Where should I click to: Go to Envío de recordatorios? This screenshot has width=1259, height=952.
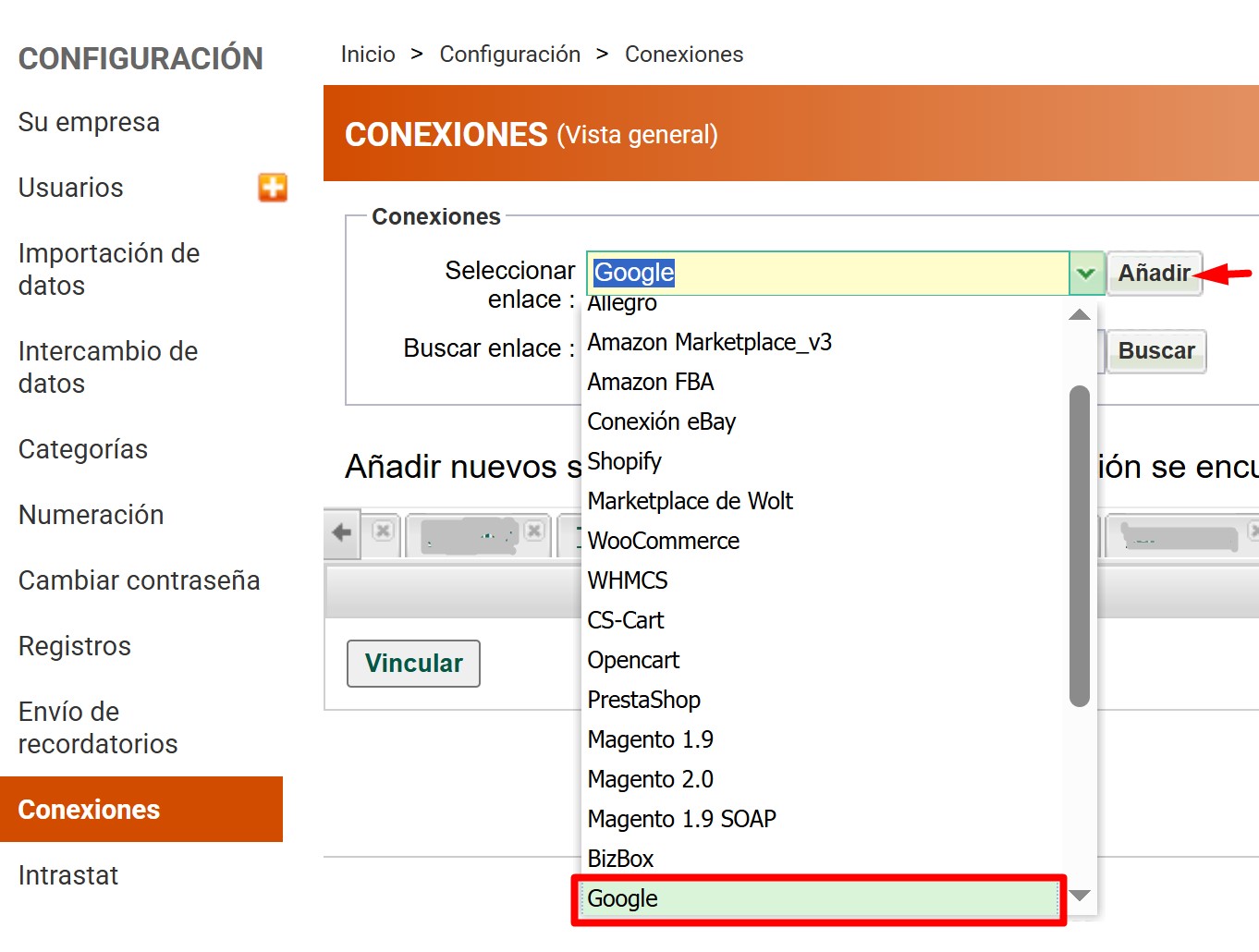tap(98, 727)
